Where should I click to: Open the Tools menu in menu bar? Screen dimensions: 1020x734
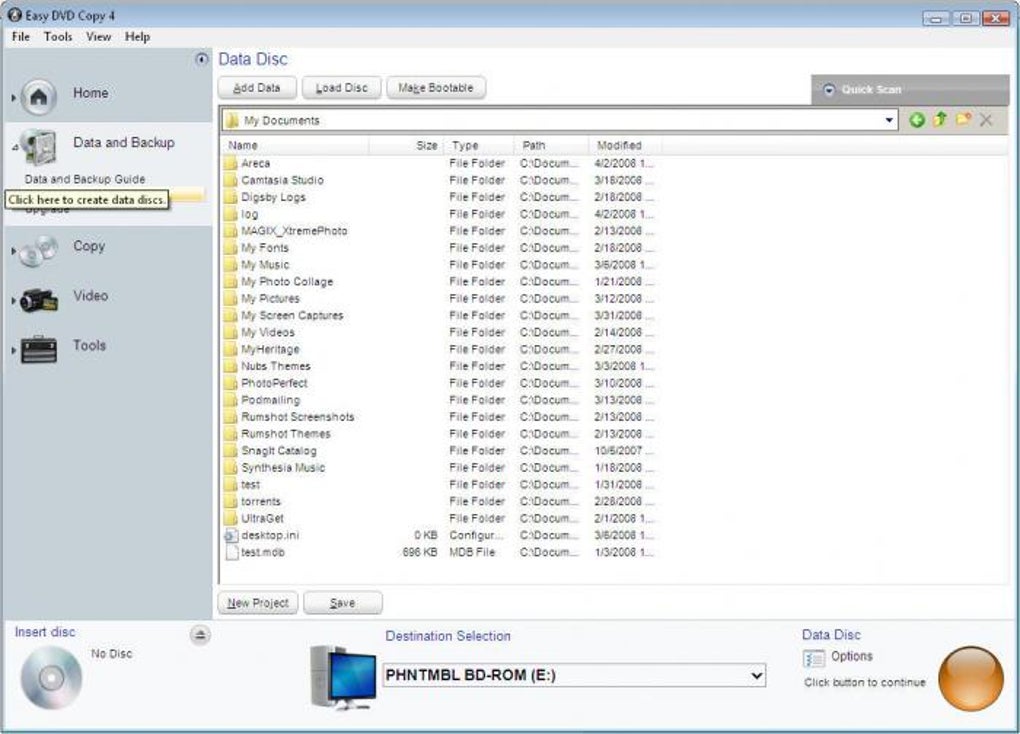[58, 36]
